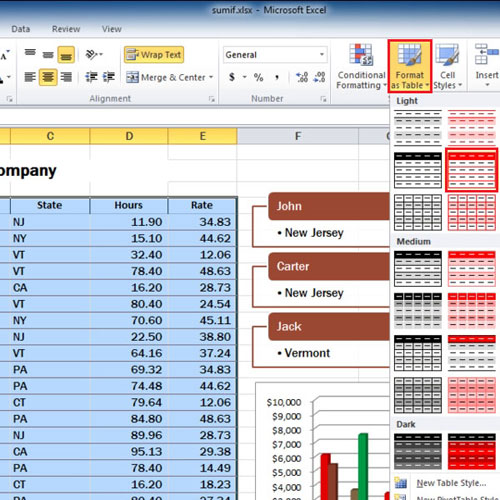The height and width of the screenshot is (500, 500).
Task: Click the cell with rate 45.11
Action: [202, 320]
